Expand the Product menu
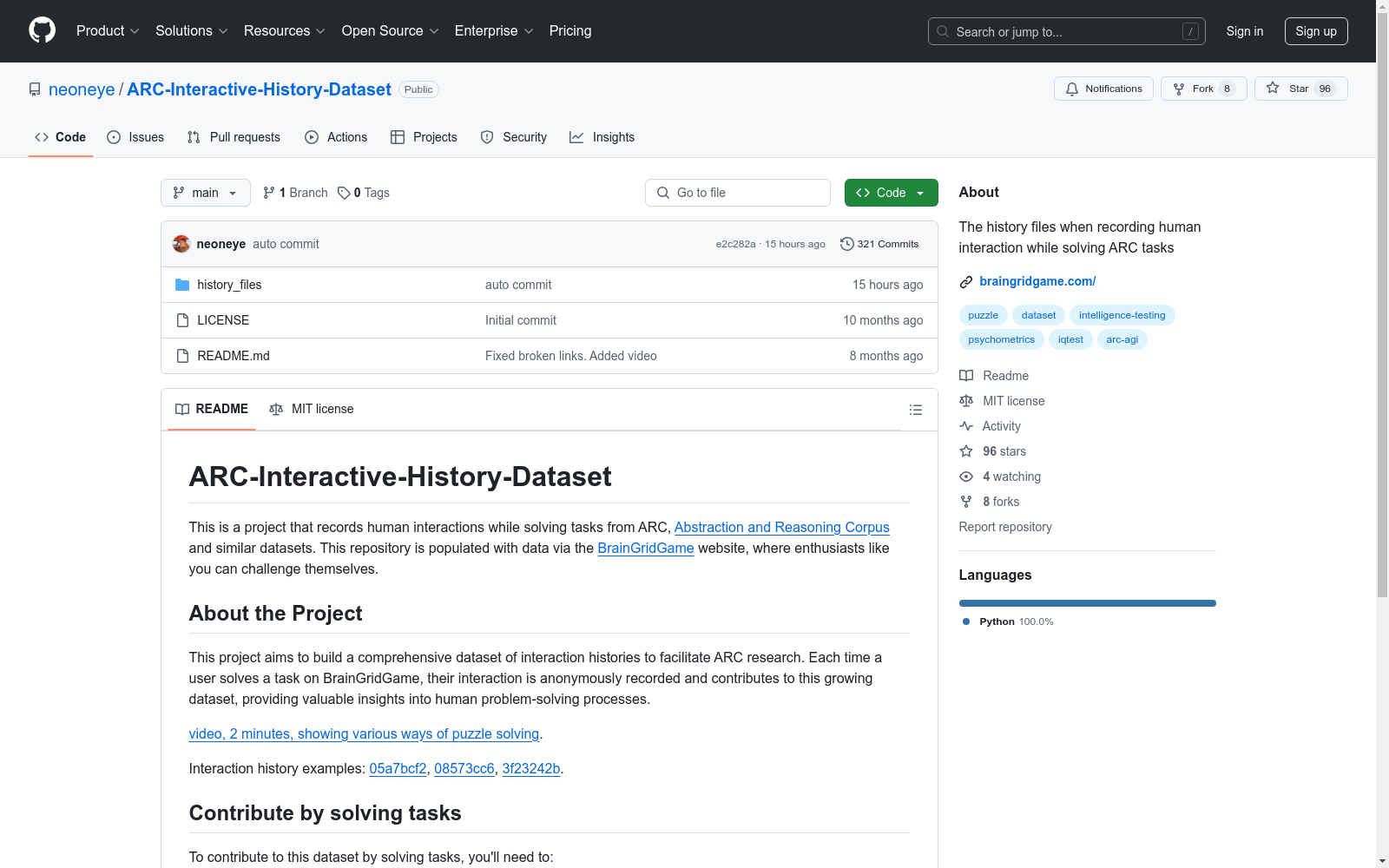Image resolution: width=1389 pixels, height=868 pixels. tap(108, 31)
